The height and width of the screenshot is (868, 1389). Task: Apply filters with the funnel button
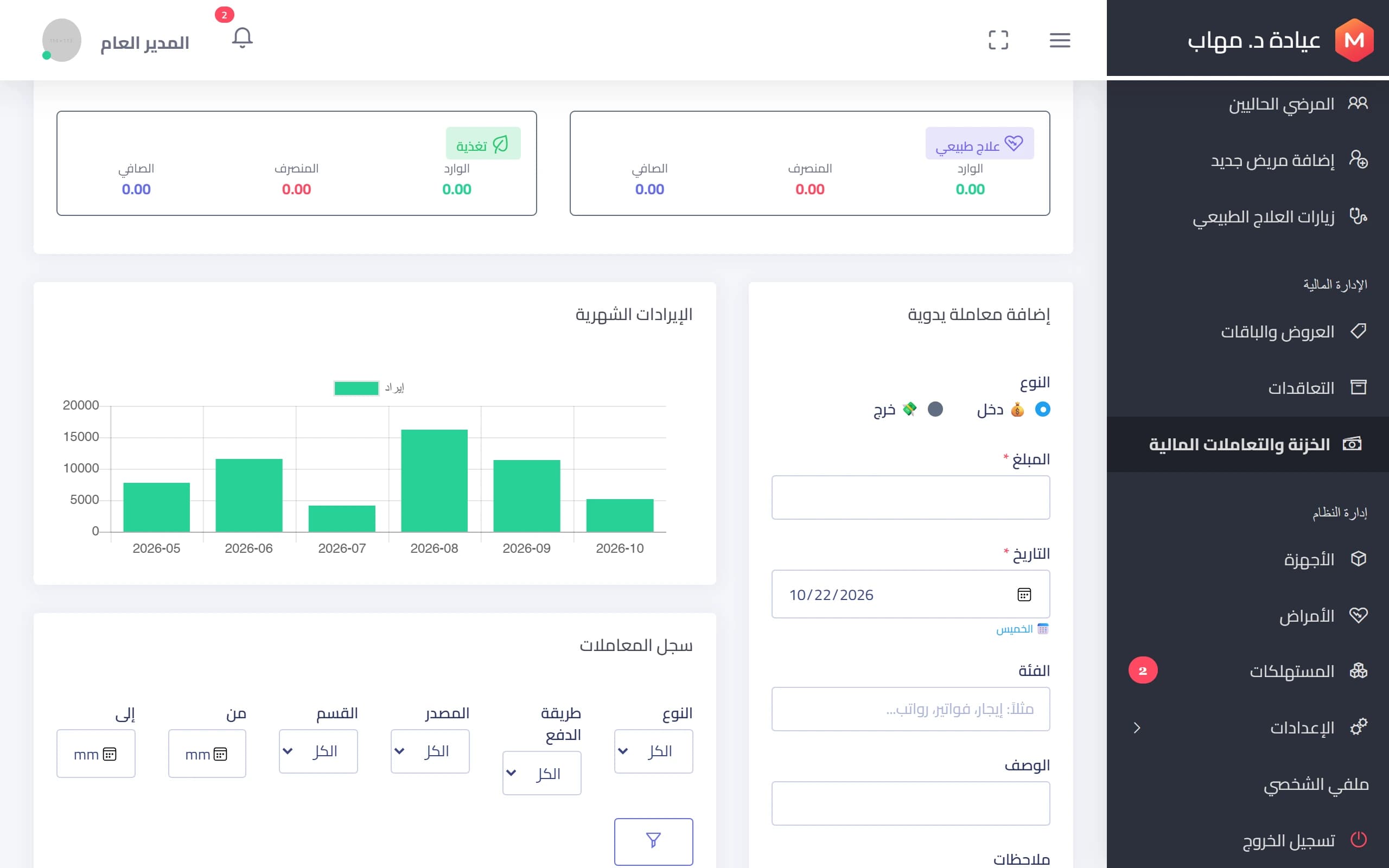pyautogui.click(x=653, y=841)
